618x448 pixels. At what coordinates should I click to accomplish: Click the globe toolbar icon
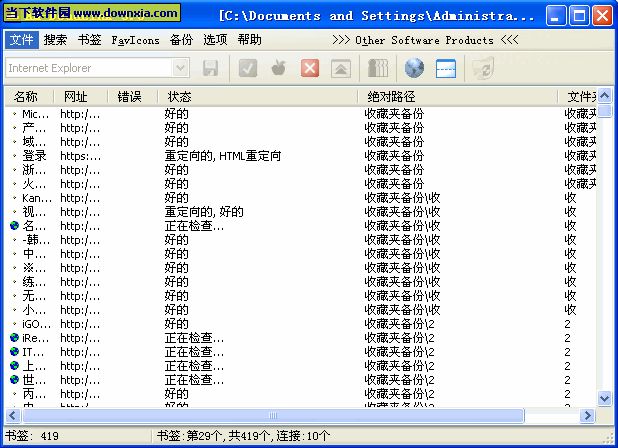coord(415,68)
